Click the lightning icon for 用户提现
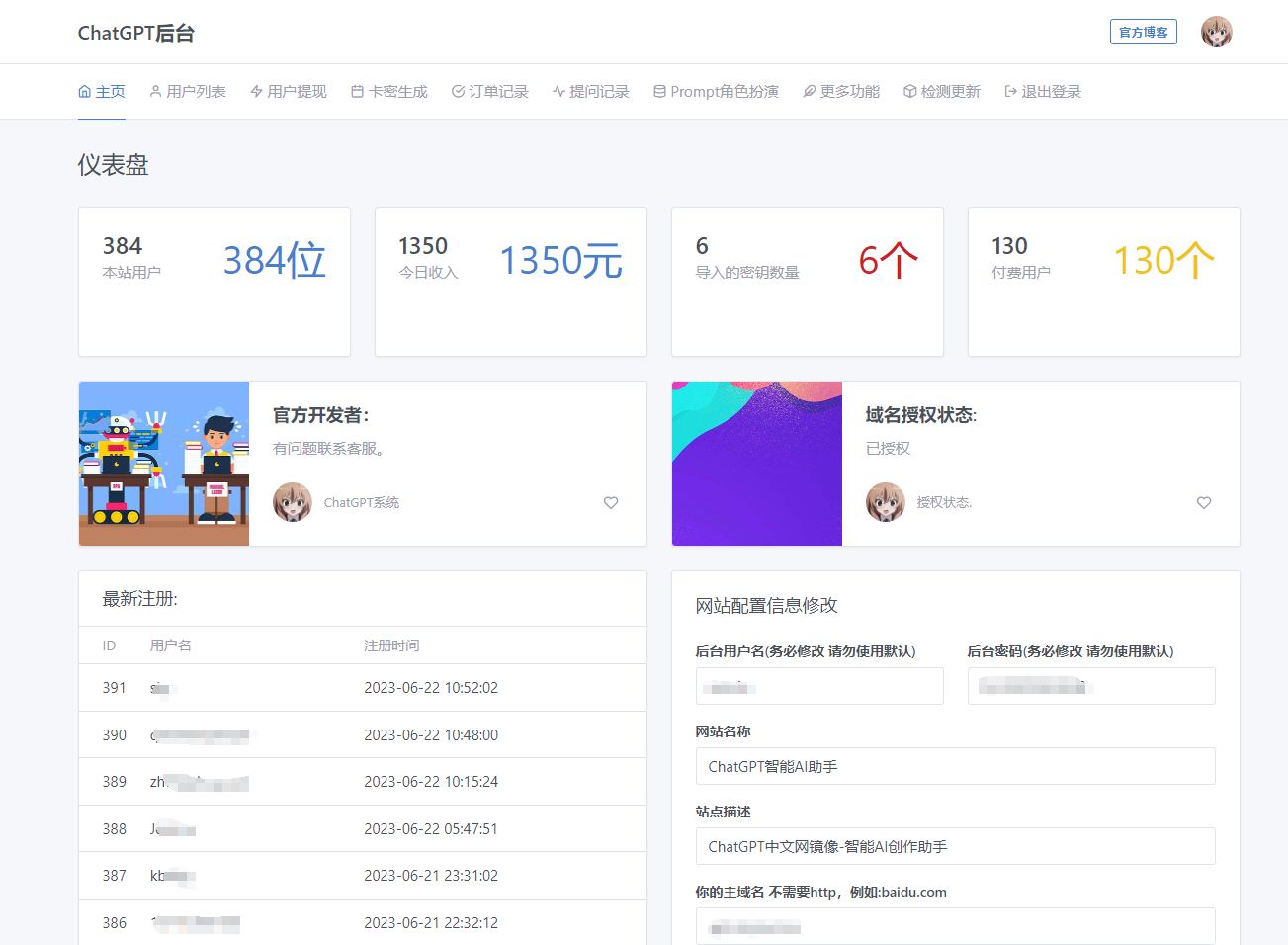 (x=256, y=92)
